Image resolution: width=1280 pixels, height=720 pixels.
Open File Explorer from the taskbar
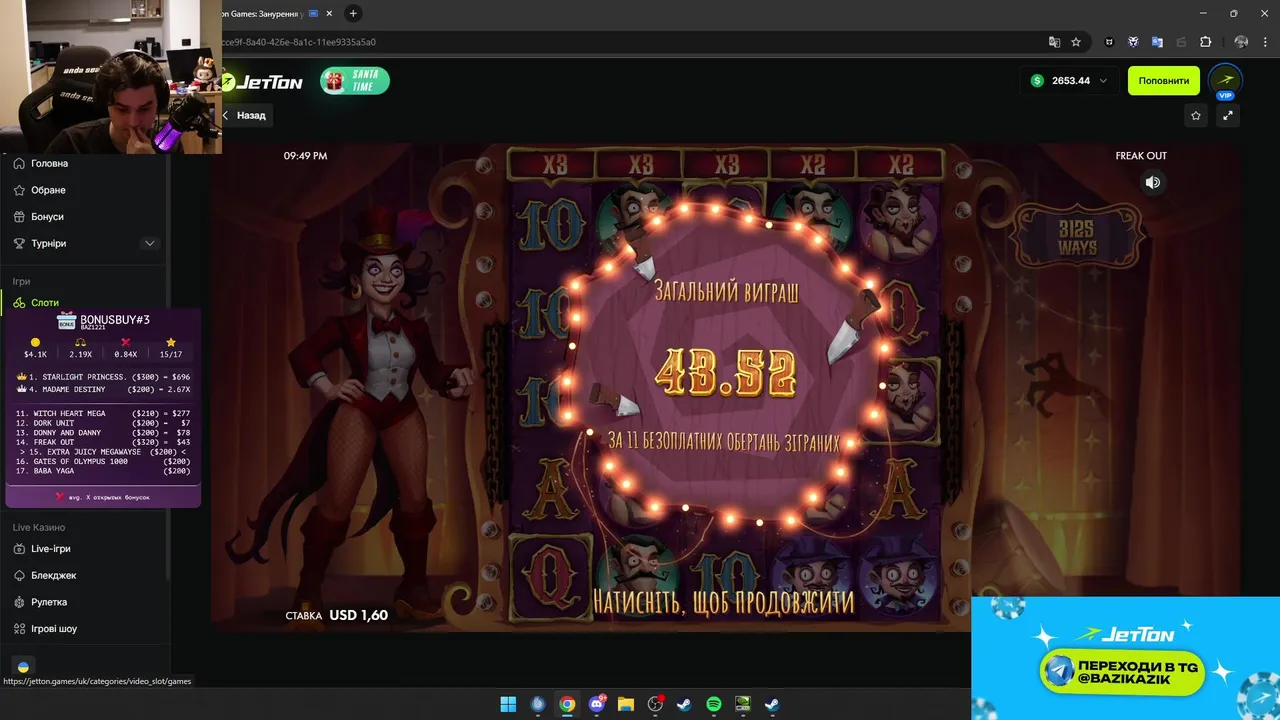tap(626, 704)
